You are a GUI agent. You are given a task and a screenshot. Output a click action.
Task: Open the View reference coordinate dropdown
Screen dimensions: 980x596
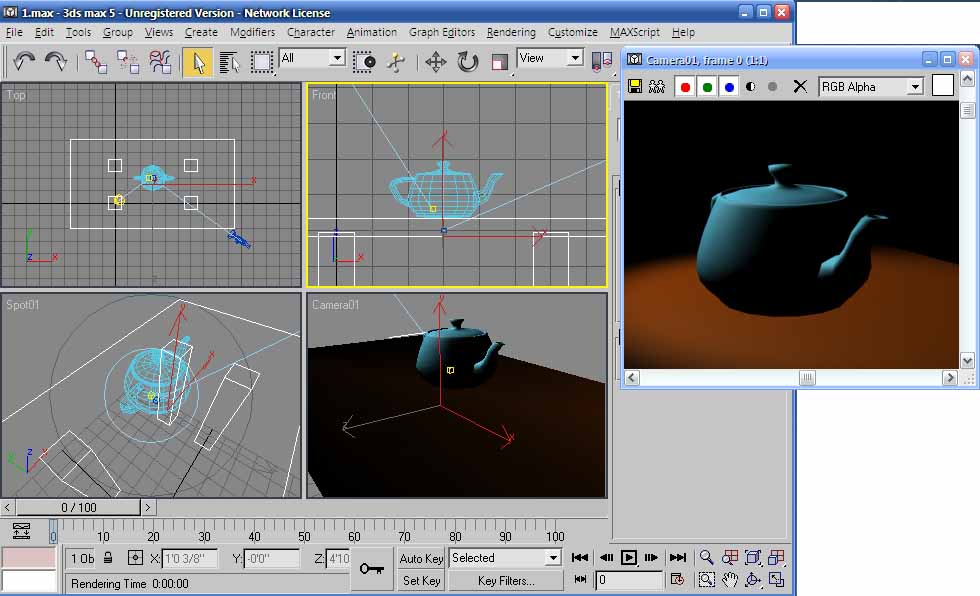tap(550, 58)
